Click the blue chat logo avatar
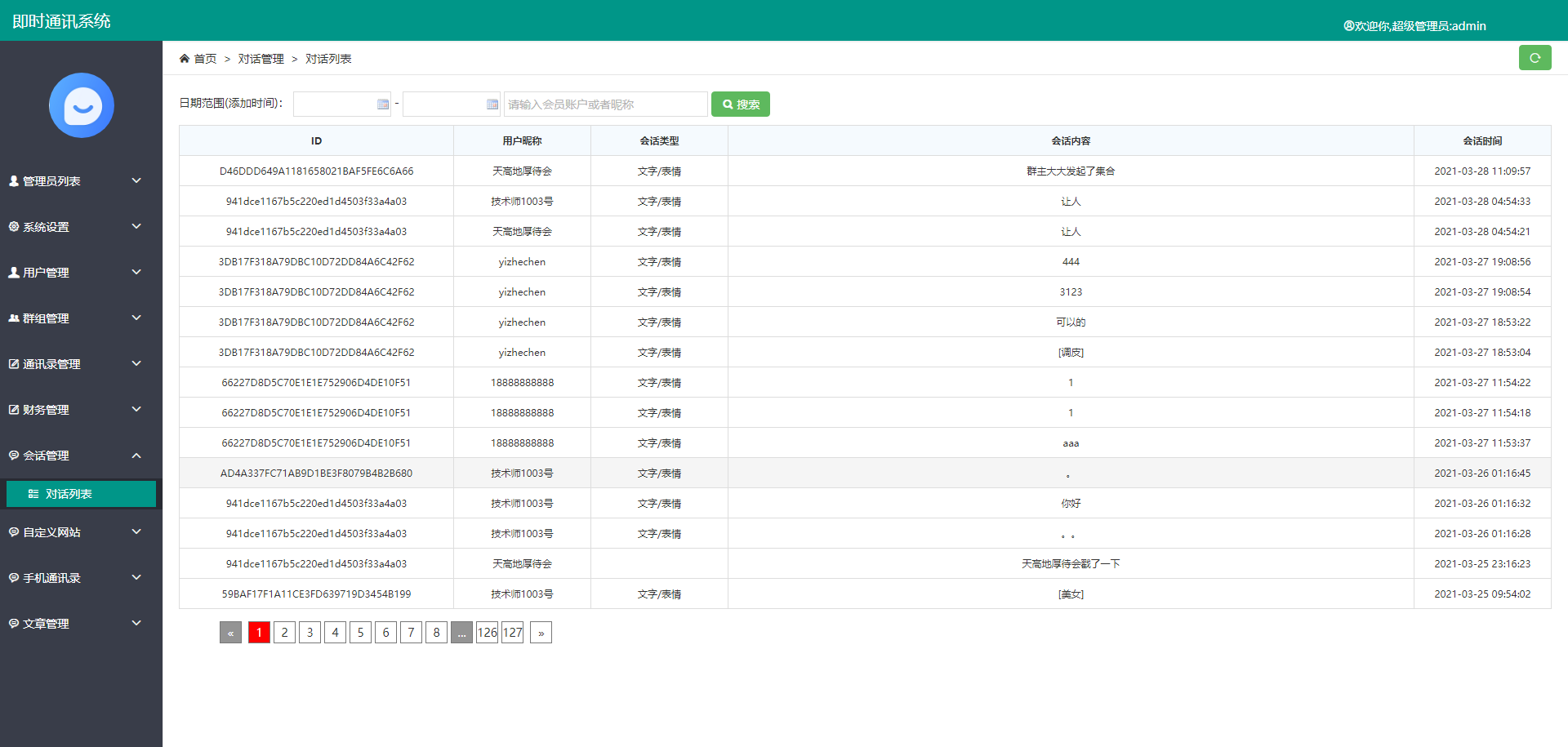The height and width of the screenshot is (747, 1568). pos(81,105)
